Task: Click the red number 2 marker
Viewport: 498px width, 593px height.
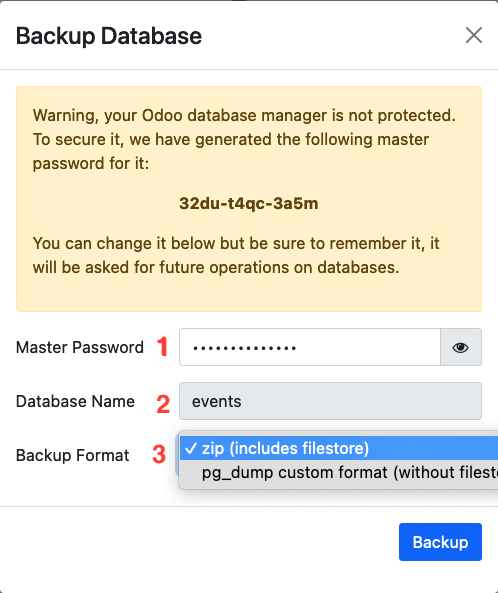Action: point(163,404)
